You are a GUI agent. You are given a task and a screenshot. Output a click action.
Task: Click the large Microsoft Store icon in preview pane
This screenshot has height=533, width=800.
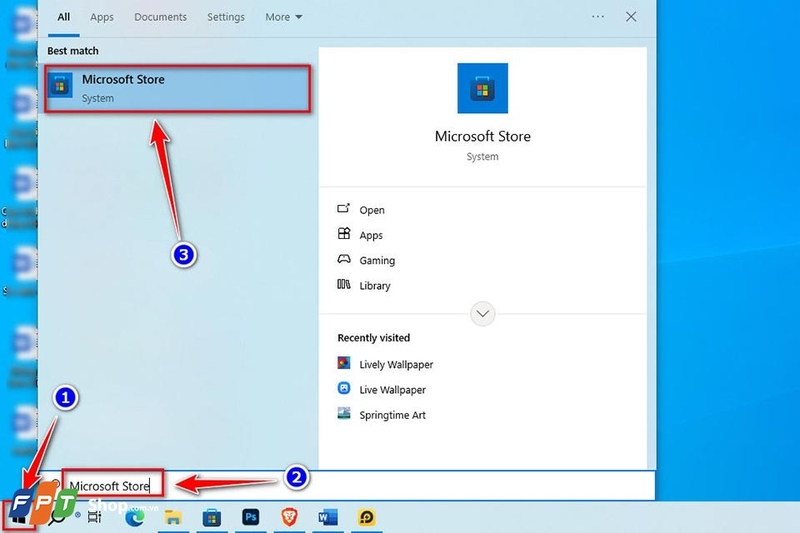pos(482,88)
